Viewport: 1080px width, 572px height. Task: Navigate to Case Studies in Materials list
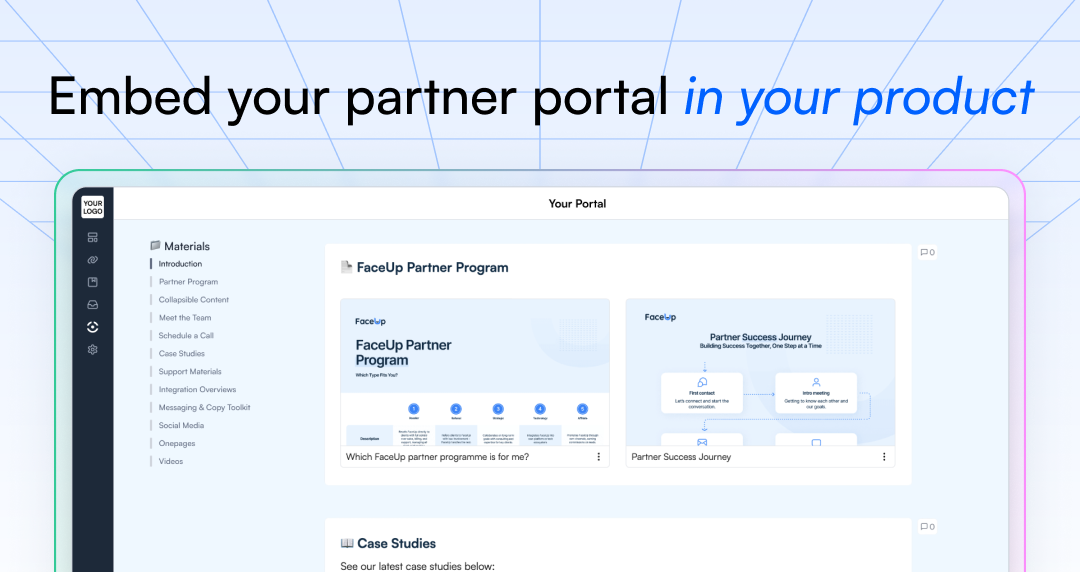click(x=181, y=354)
